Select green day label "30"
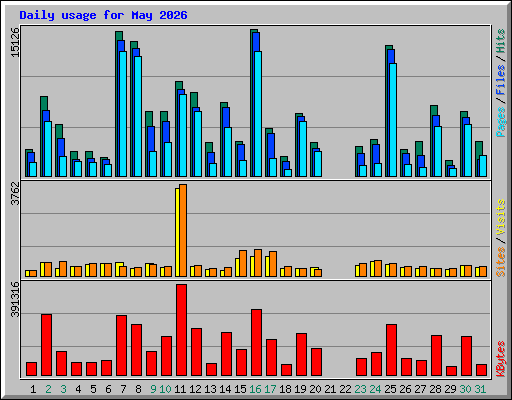 (465, 389)
